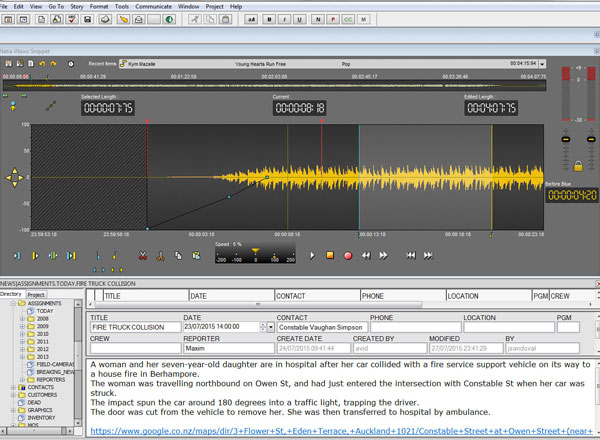Screen dimensions: 600x440
Task: Open the Tools menu
Action: [122, 7]
